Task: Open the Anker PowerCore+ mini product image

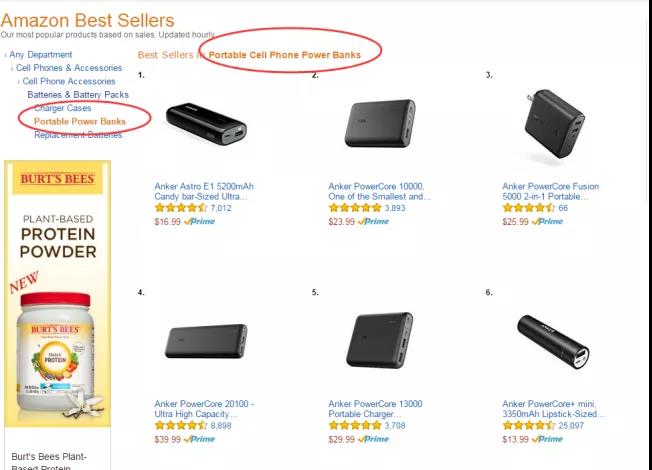Action: [553, 341]
